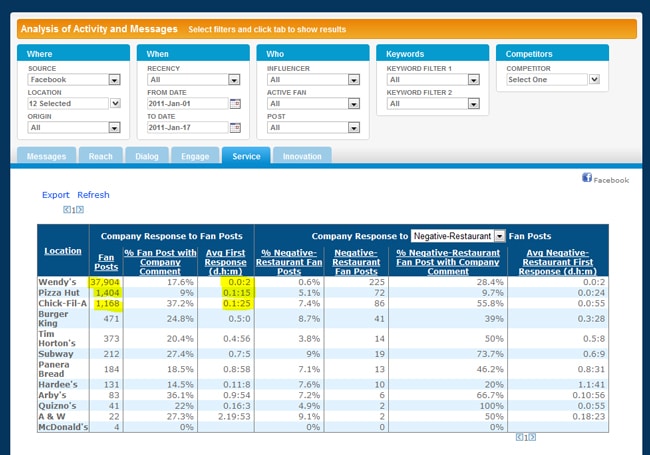Click the Pizza Hut row label
This screenshot has width=650, height=455.
[59, 293]
